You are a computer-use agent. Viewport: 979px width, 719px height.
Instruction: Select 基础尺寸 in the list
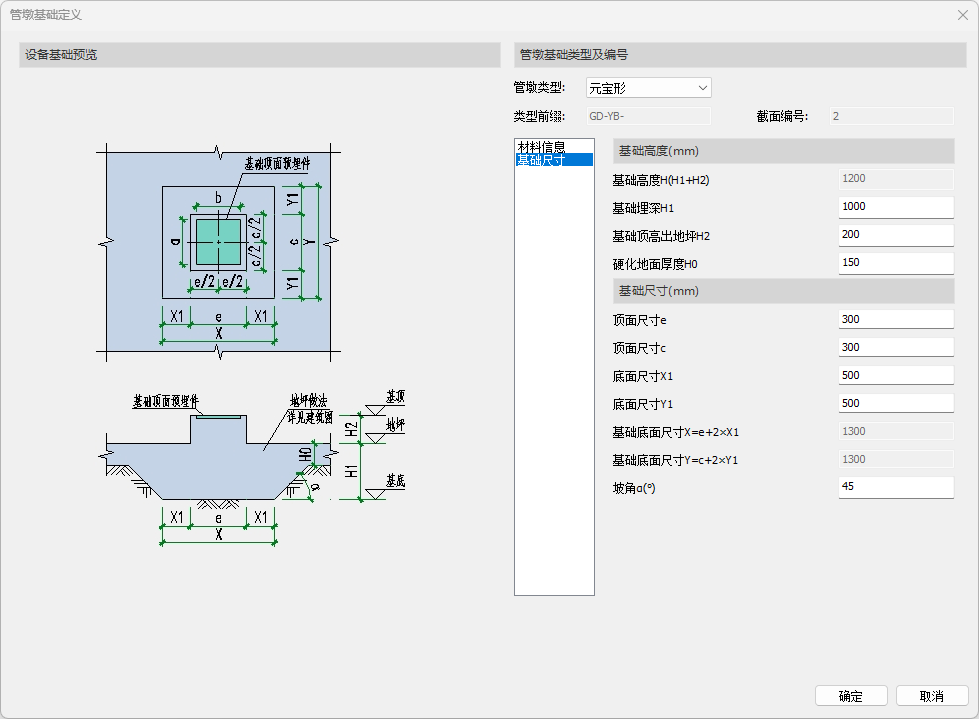[x=541, y=160]
